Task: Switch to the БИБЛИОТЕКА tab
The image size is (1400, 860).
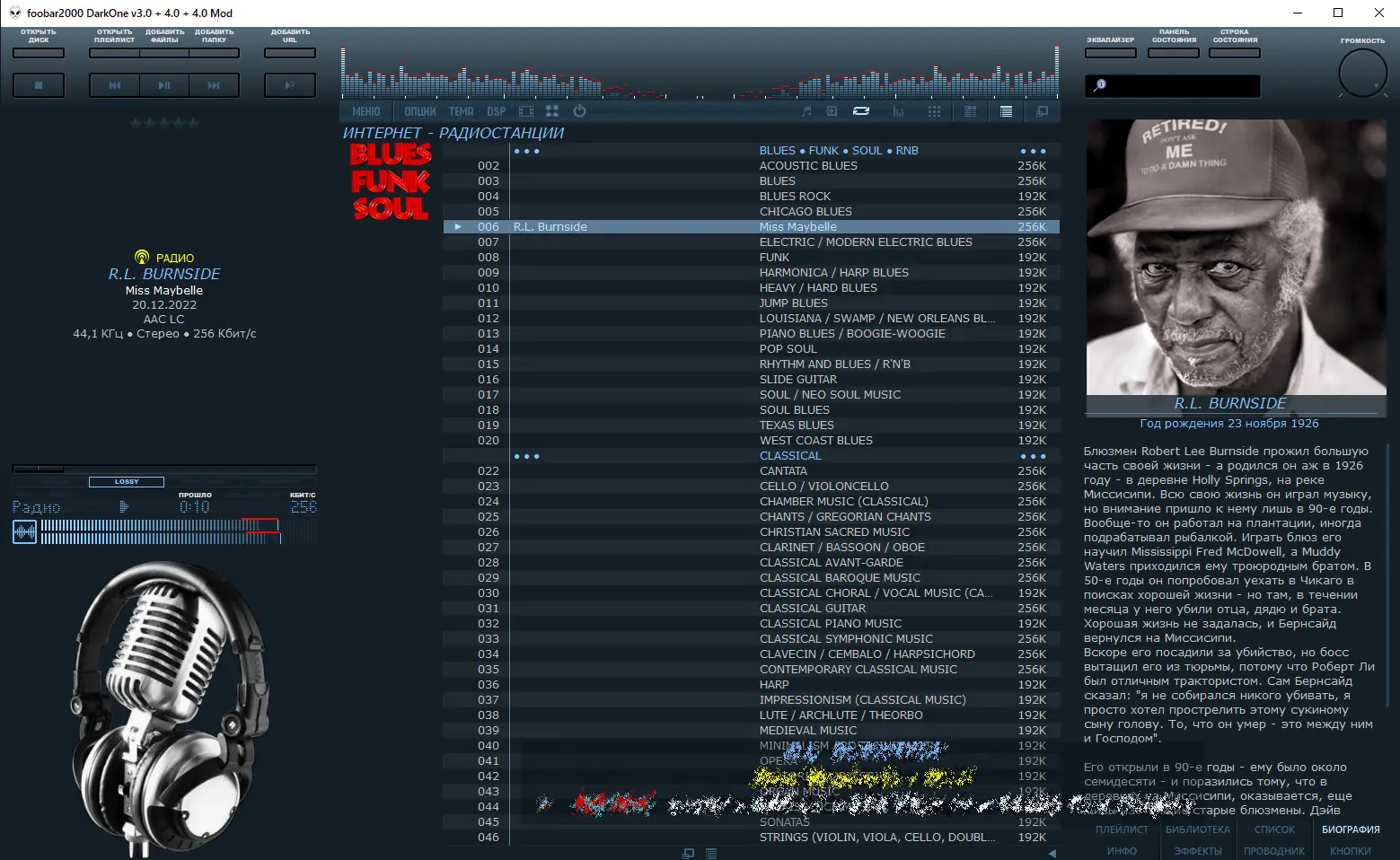Action: click(x=1197, y=829)
